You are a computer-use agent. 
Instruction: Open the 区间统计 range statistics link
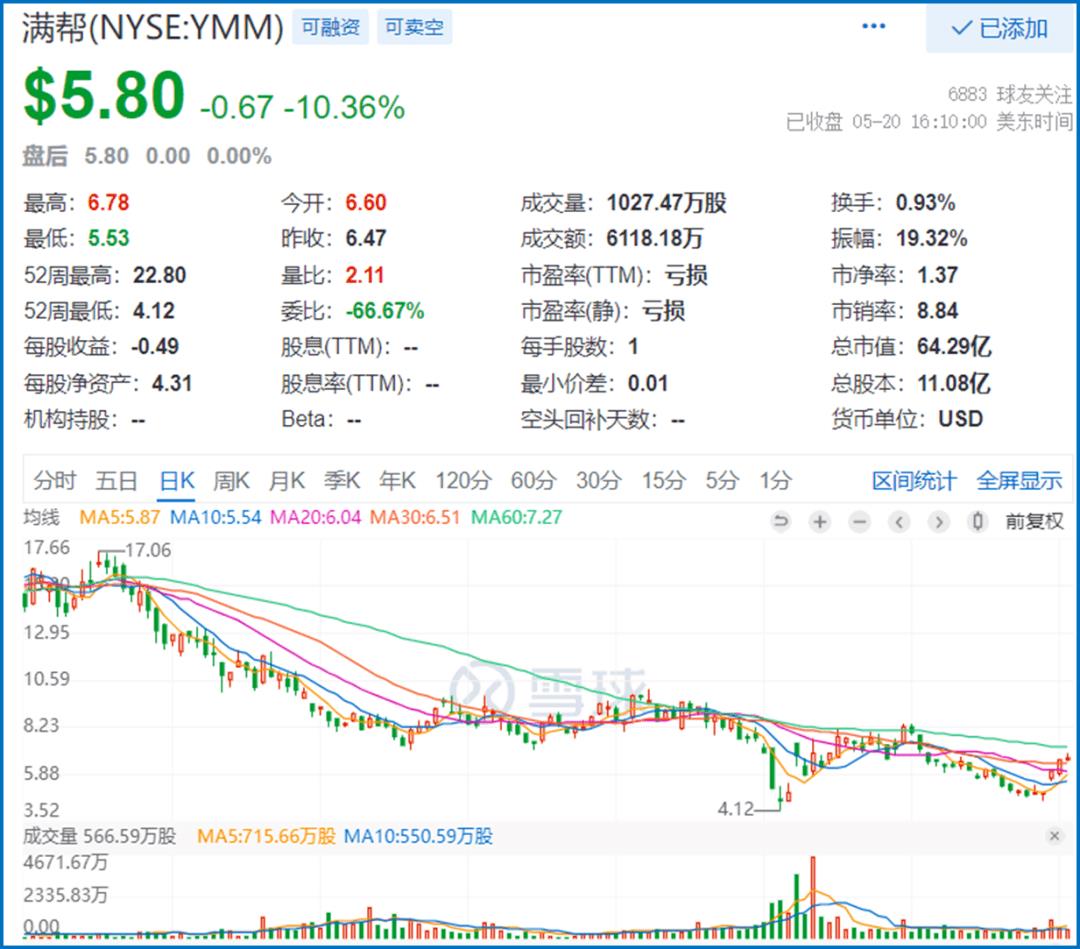point(914,481)
